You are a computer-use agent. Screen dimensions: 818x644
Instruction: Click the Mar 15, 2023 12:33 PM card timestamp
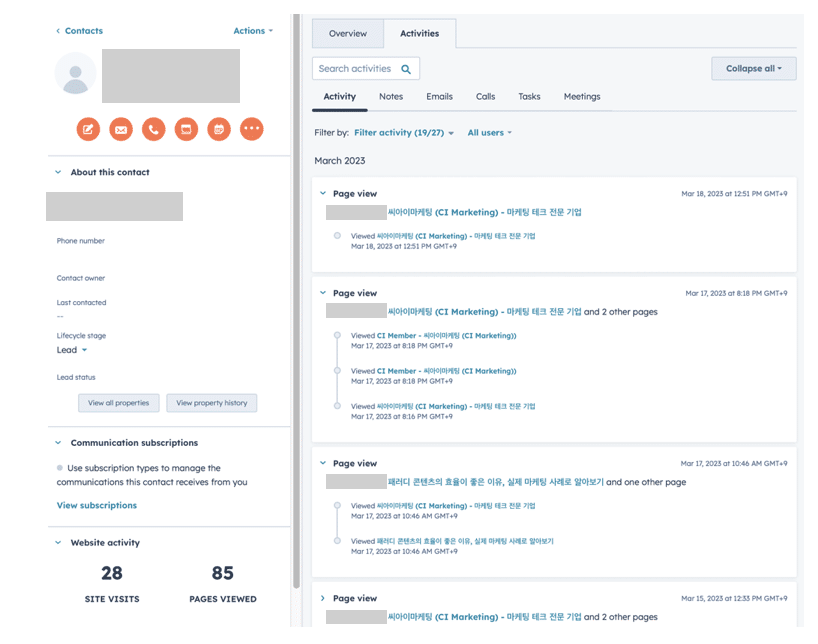coord(734,599)
